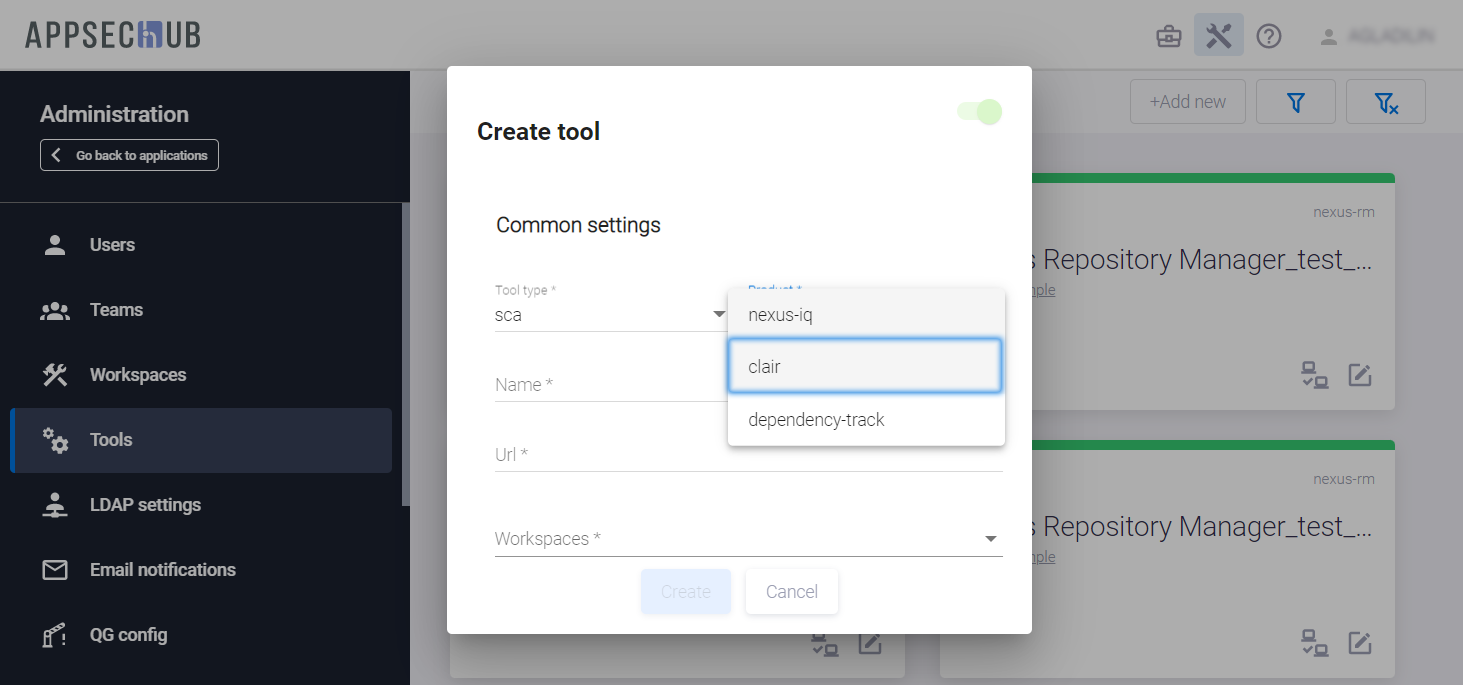Select nexus-iq from product dropdown
The width and height of the screenshot is (1463, 685).
(x=866, y=315)
